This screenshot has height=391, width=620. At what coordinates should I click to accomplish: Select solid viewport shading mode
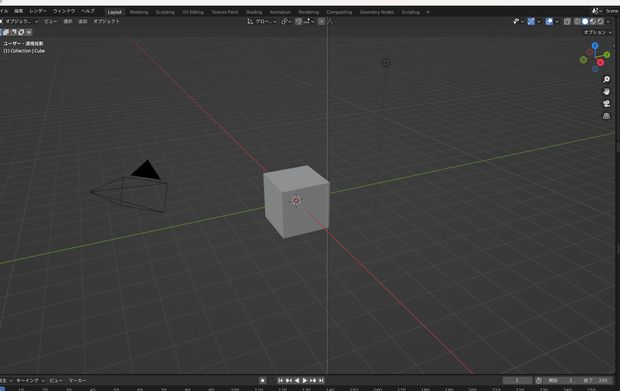(585, 21)
